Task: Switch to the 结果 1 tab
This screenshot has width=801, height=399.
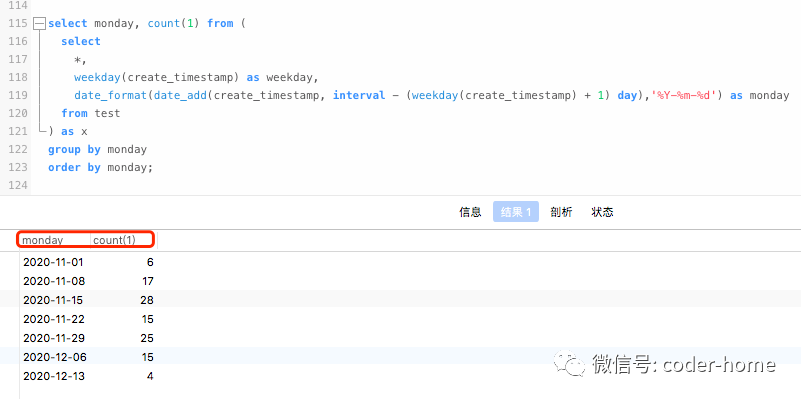Action: tap(515, 212)
